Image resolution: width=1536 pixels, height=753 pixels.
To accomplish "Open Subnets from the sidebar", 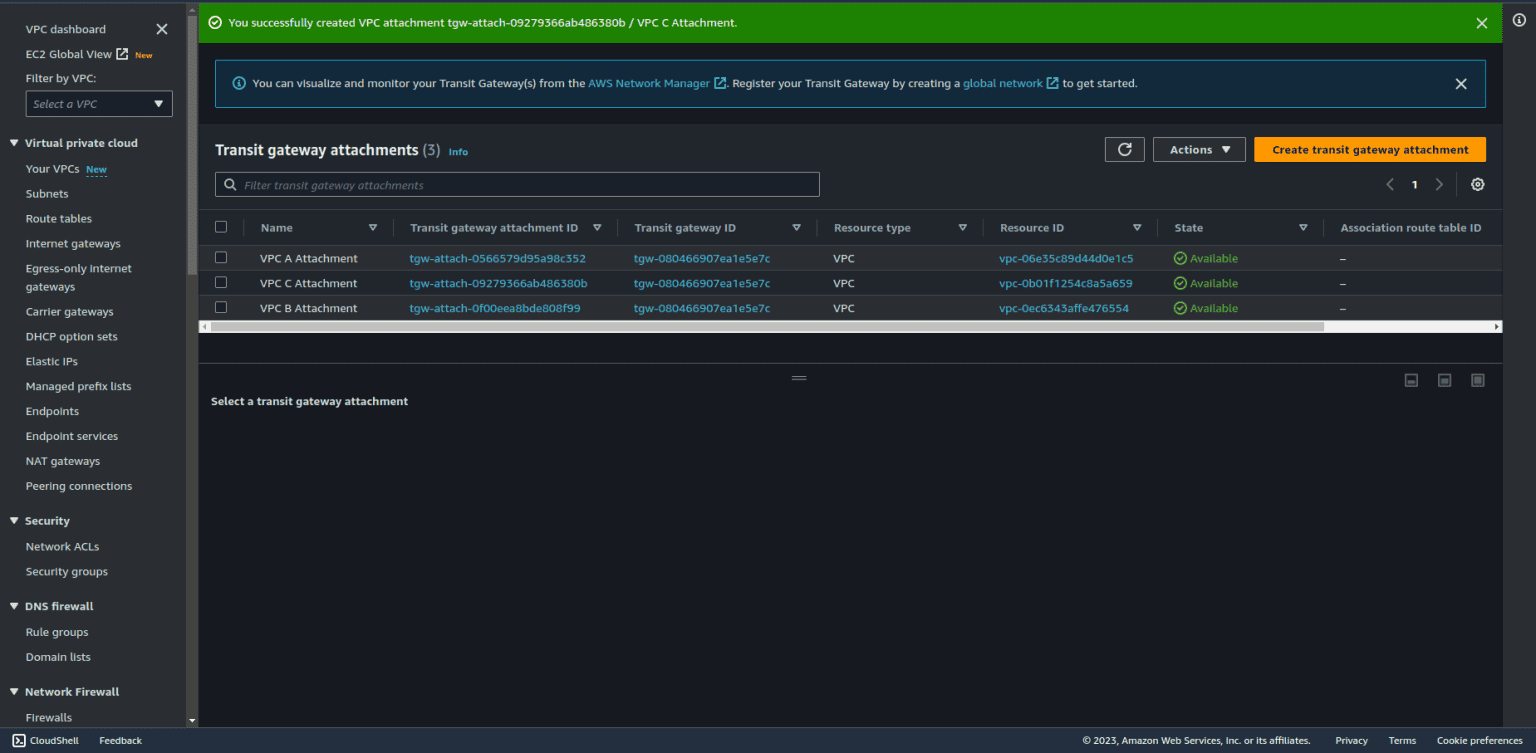I will click(48, 194).
